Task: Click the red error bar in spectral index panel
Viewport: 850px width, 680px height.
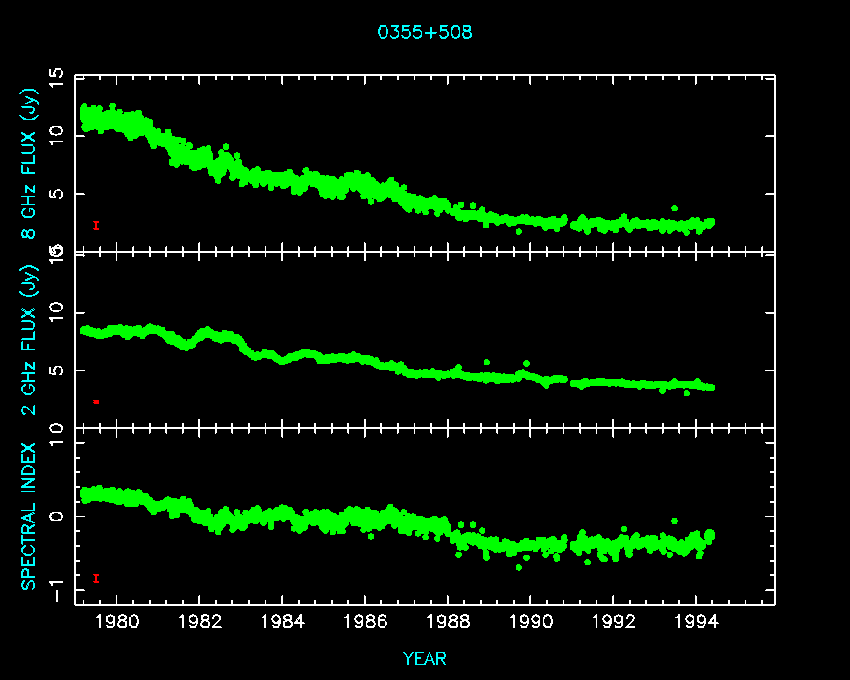Action: [x=96, y=578]
